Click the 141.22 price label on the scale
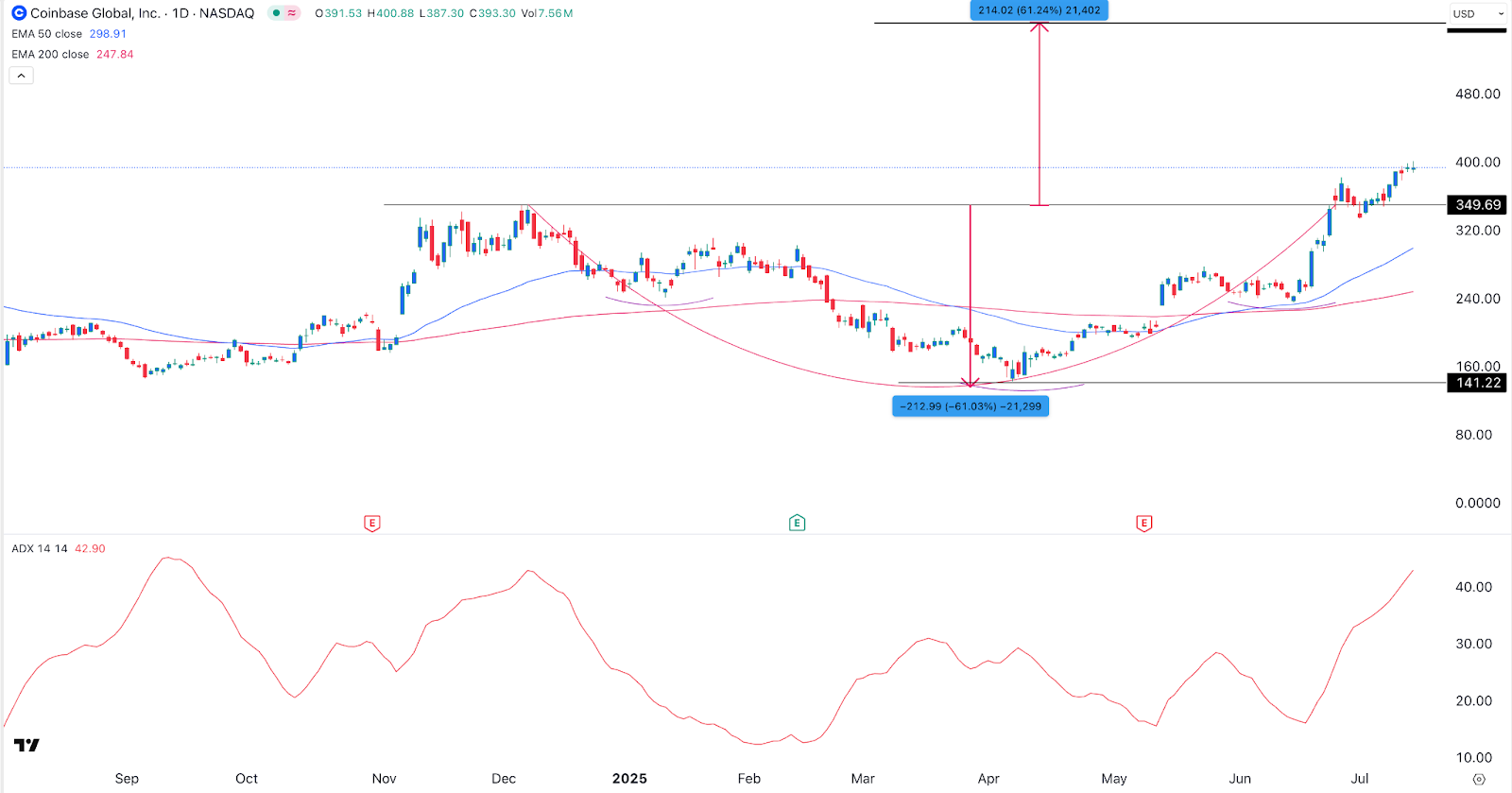Screen dimensions: 1512x793 [x=1477, y=383]
